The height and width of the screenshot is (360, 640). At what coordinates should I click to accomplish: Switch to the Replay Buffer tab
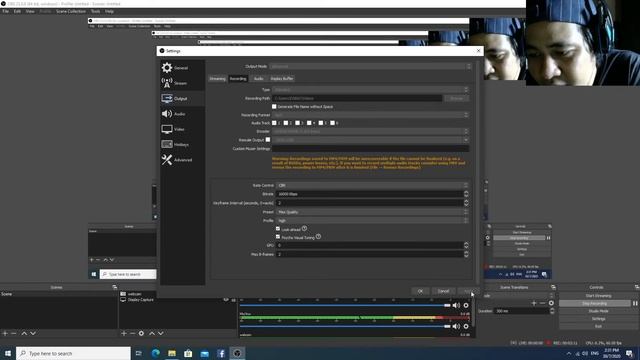click(x=282, y=79)
